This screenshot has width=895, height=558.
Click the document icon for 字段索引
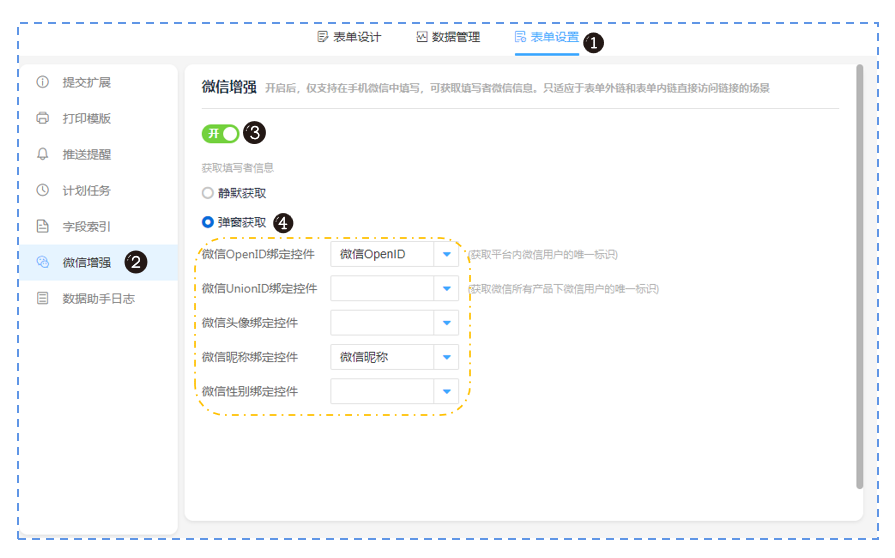(x=42, y=226)
